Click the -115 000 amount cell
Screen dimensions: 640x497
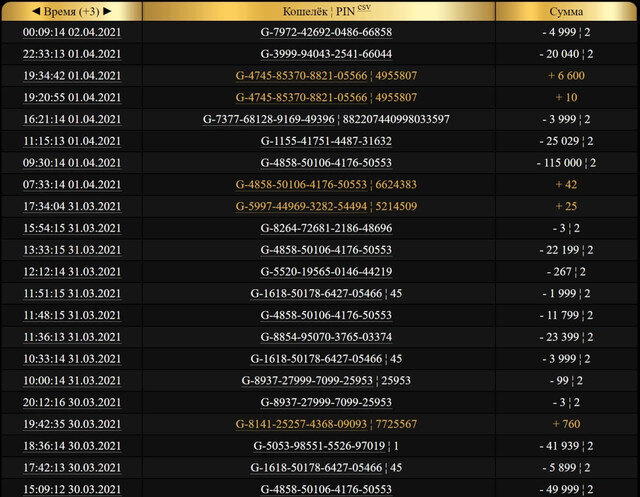click(x=566, y=163)
